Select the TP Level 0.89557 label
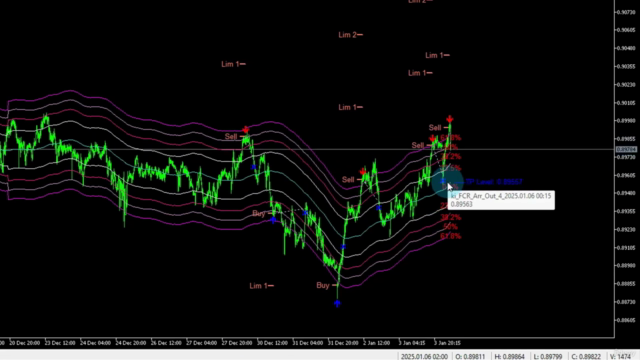This screenshot has height=360, width=640. (x=494, y=182)
